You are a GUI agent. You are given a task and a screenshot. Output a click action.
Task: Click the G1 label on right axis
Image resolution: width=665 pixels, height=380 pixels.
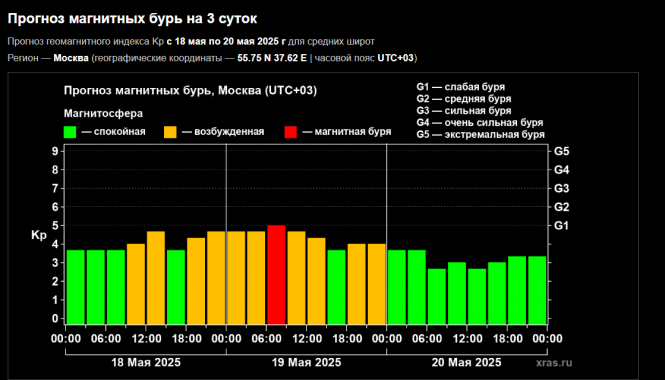point(561,226)
